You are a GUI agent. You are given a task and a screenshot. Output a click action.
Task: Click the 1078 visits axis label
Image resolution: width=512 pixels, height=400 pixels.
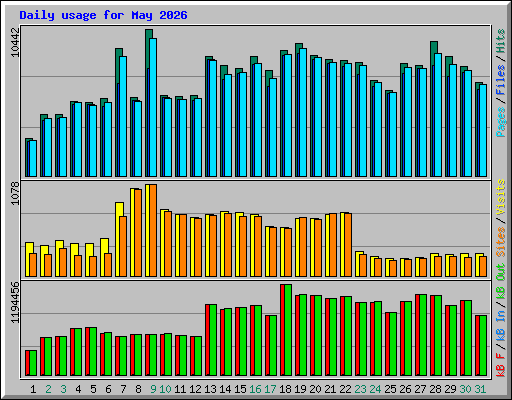click(x=15, y=193)
